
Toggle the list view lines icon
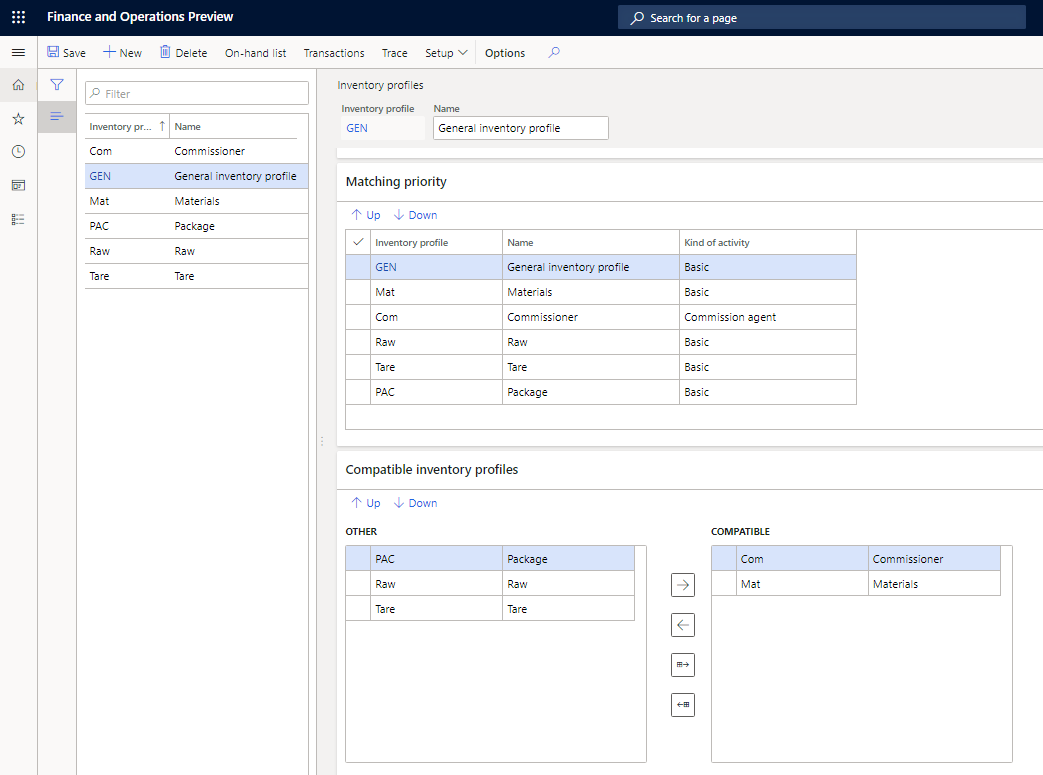coord(57,116)
